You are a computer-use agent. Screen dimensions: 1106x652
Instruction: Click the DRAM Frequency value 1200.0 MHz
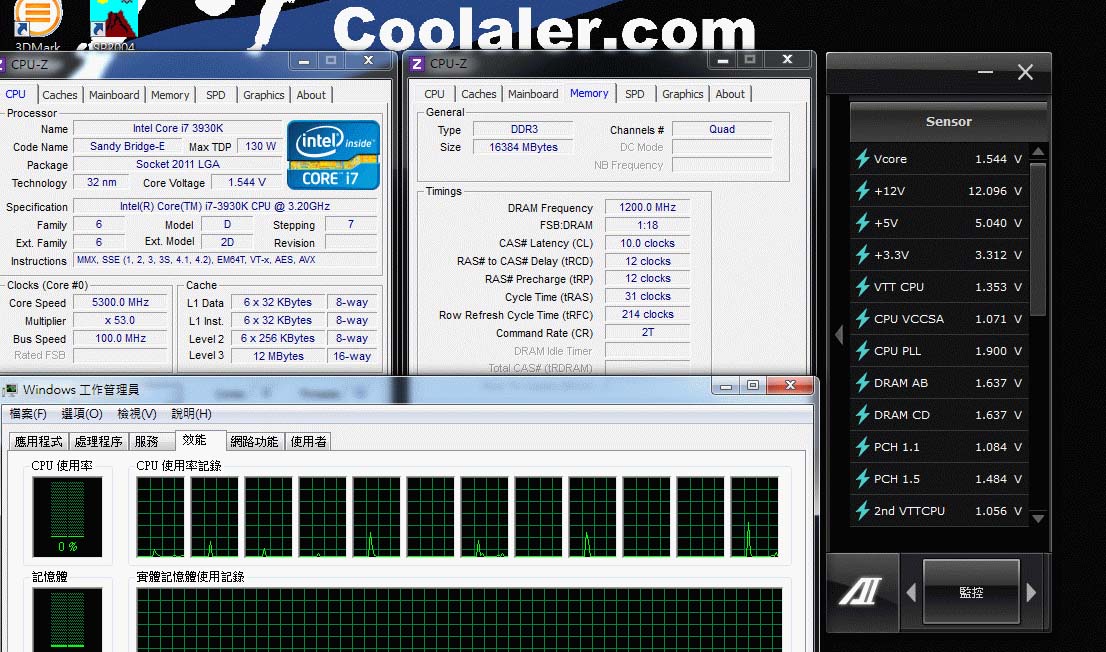pyautogui.click(x=648, y=207)
